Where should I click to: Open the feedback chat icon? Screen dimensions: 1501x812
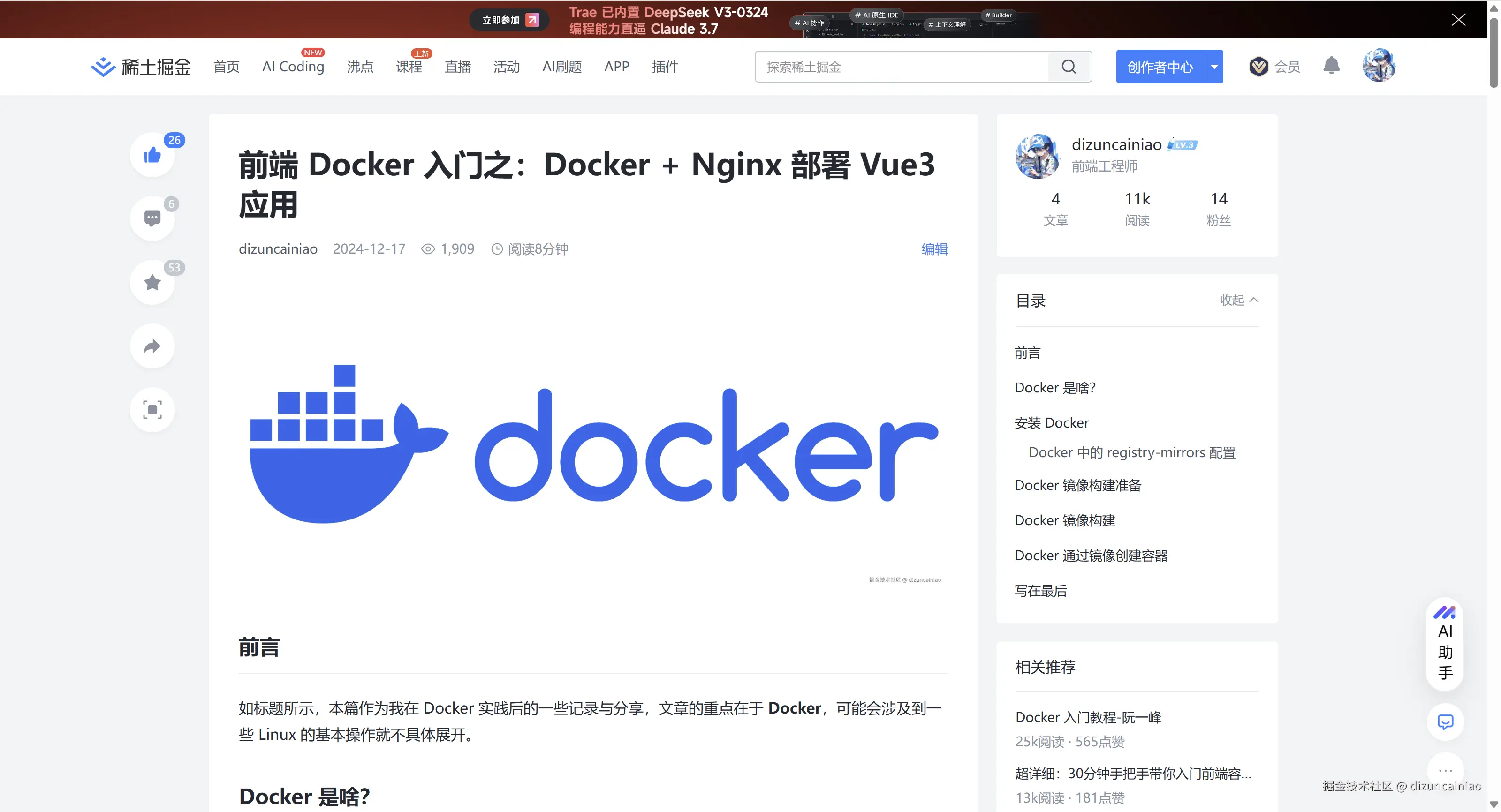pyautogui.click(x=1445, y=722)
